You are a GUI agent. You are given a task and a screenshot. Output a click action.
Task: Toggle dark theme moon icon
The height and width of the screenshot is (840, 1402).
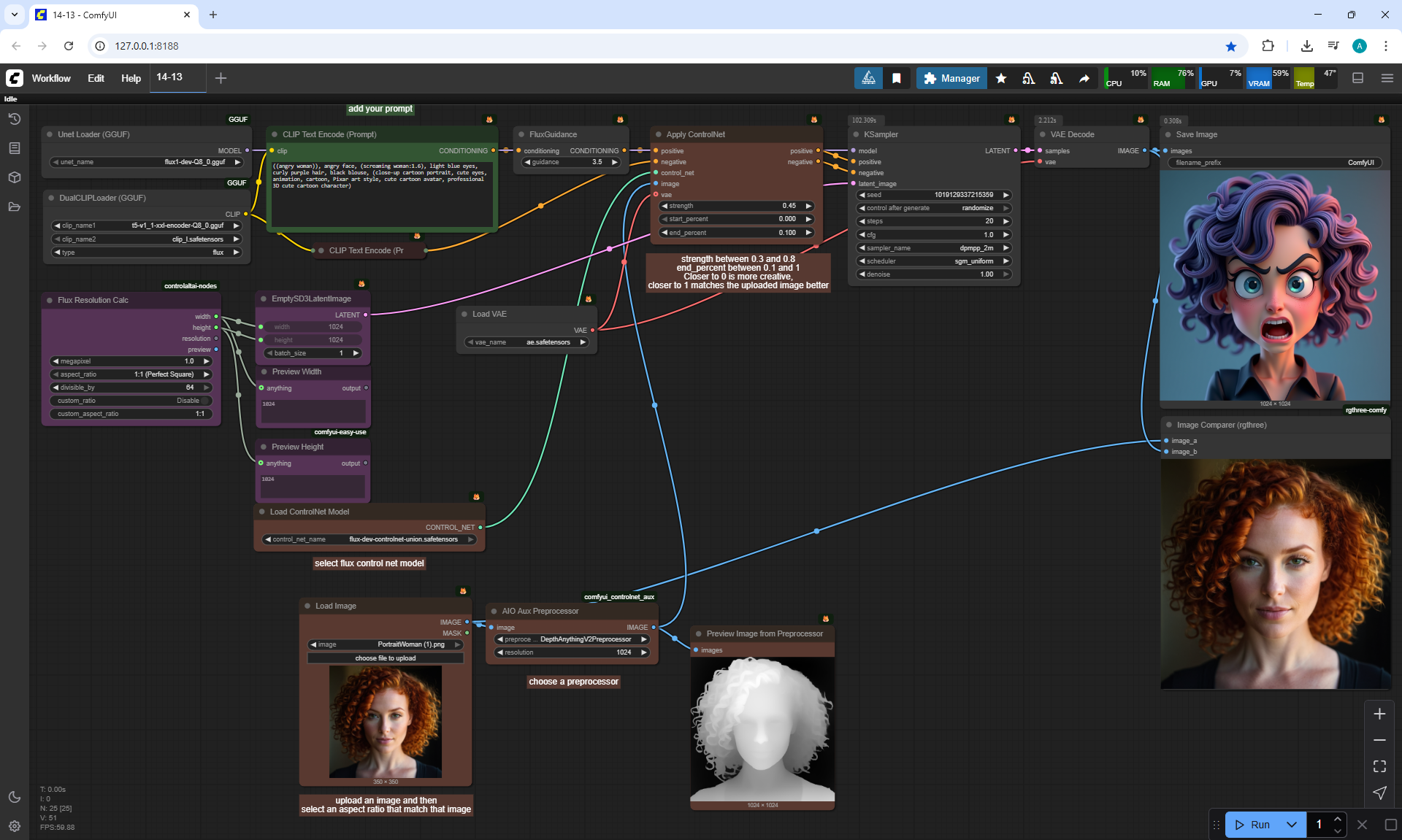14,797
